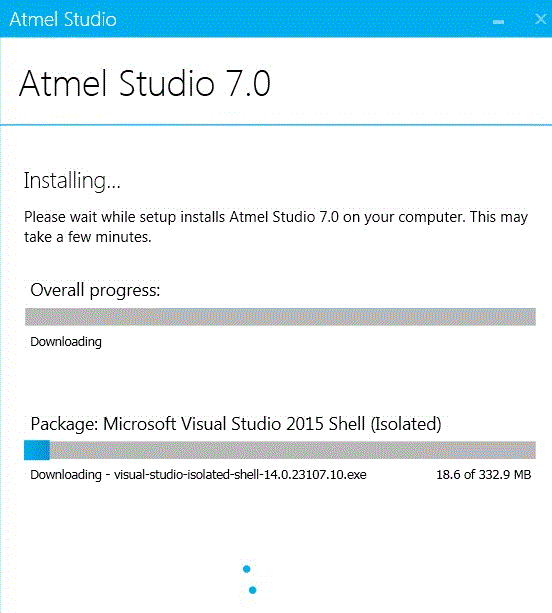The image size is (552, 613).
Task: Click the Downloading status under overall progress
Action: pyautogui.click(x=66, y=342)
